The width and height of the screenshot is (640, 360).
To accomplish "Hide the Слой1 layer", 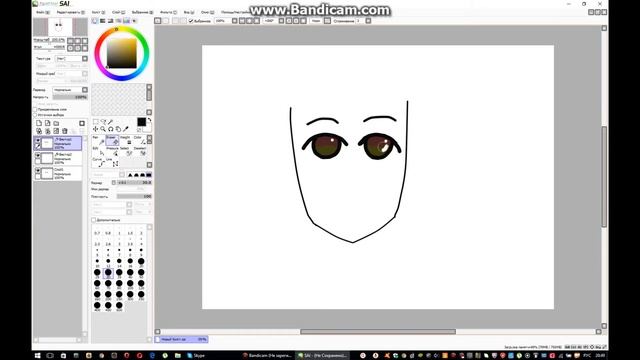I will coord(38,171).
